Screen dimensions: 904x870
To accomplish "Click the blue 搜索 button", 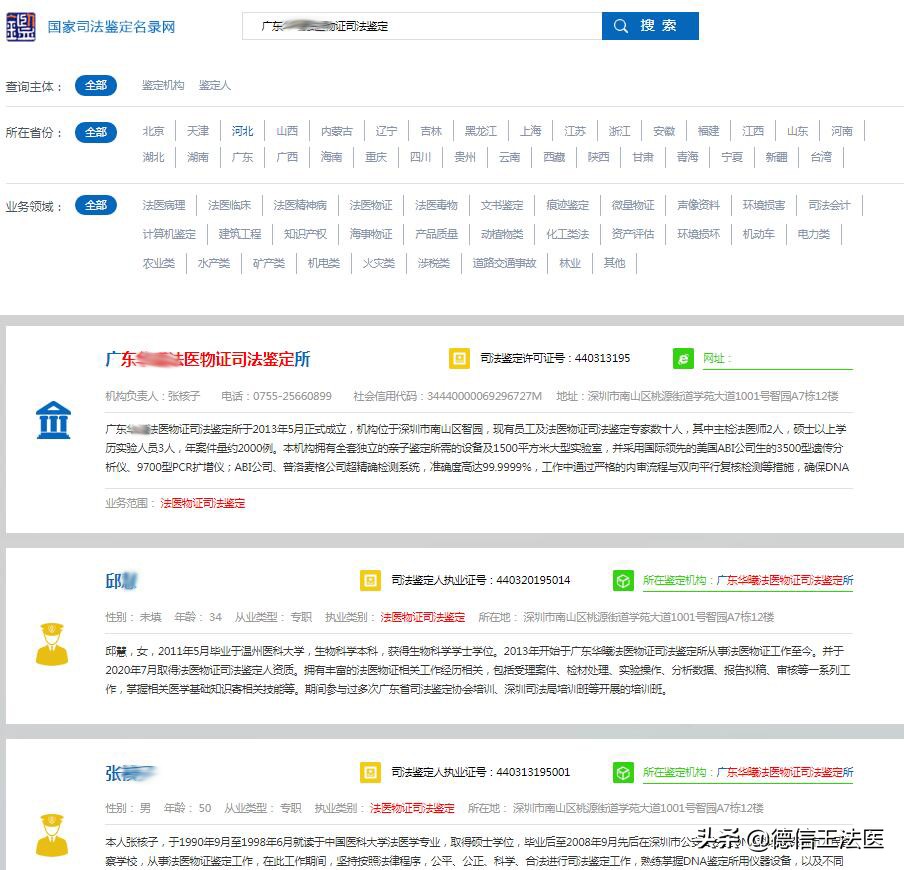I will tap(649, 26).
